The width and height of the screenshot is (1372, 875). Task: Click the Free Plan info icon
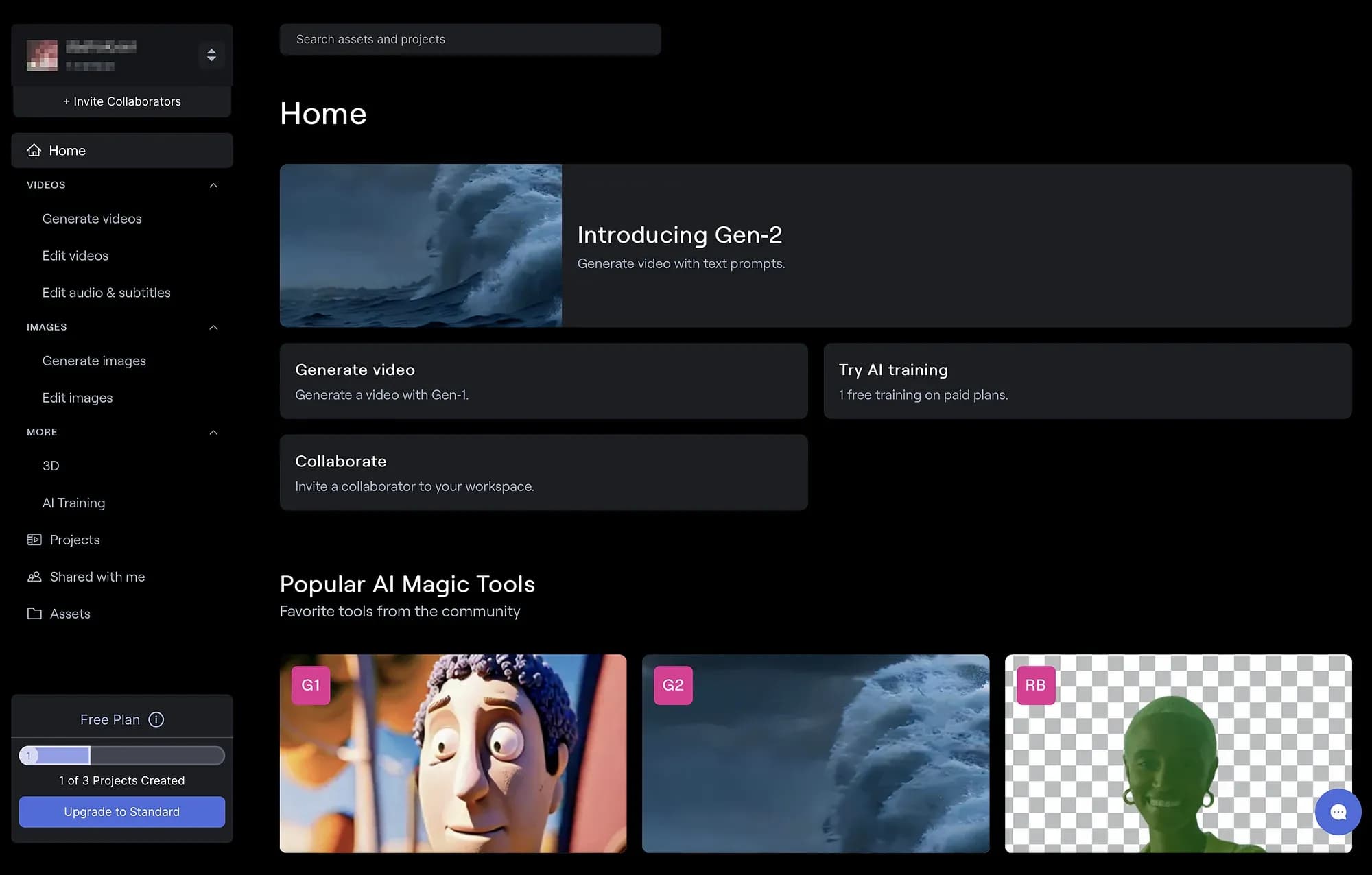(156, 719)
